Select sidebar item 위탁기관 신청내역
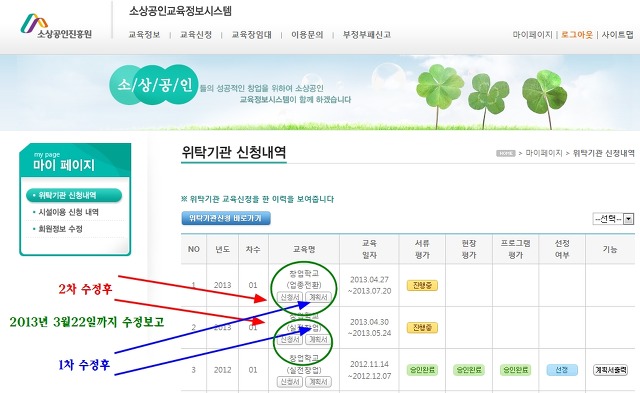 tap(74, 195)
